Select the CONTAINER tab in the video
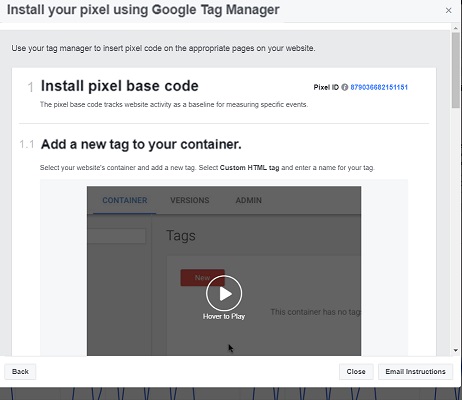Screen dimensions: 462x400 [125, 200]
